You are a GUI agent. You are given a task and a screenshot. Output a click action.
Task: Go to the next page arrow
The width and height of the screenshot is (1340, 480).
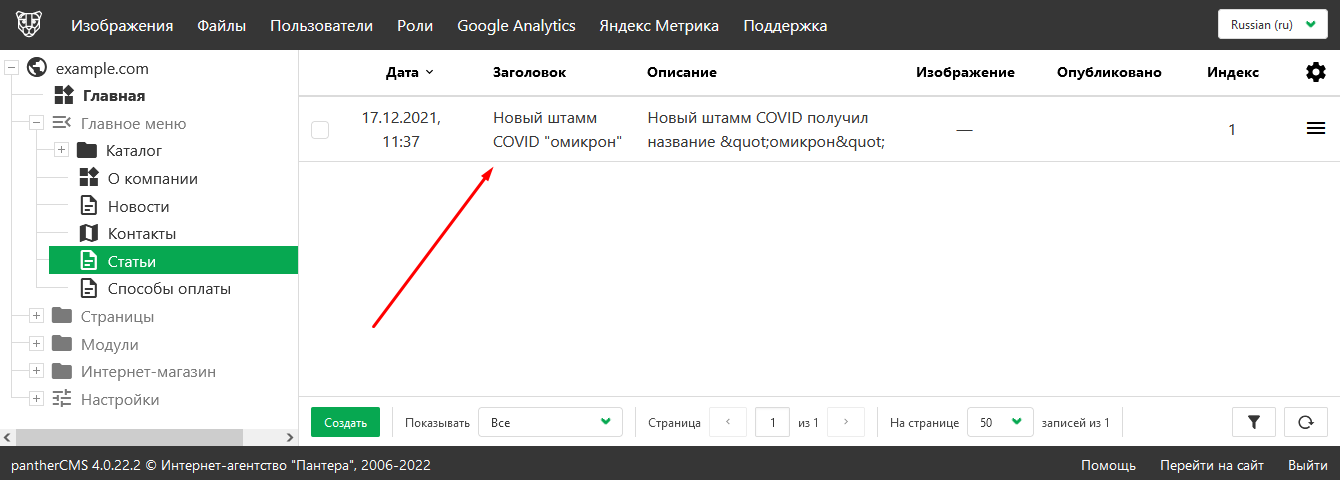coord(846,422)
